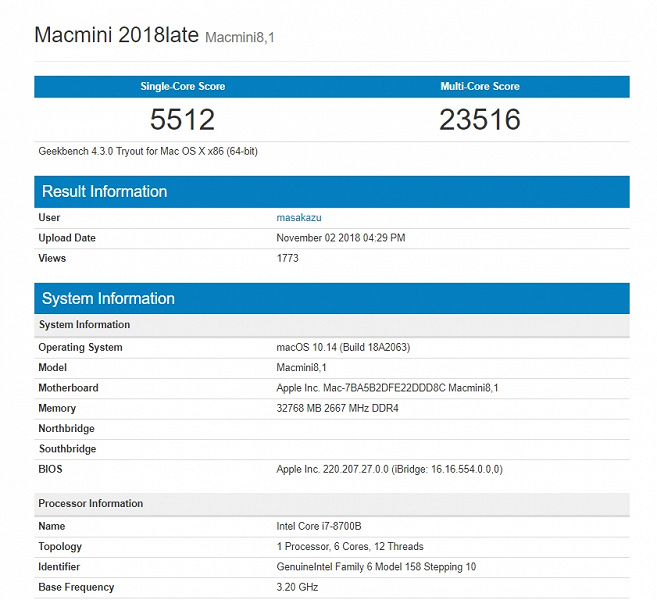This screenshot has height=600, width=657.
Task: Select the multi-core score value 23516
Action: [480, 119]
